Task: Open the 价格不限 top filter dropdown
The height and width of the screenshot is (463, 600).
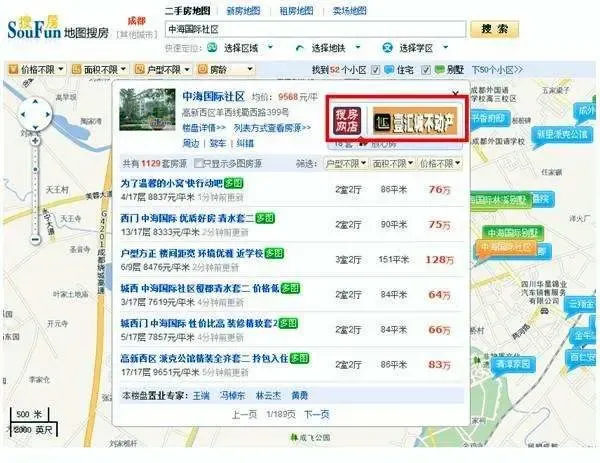Action: coord(37,70)
